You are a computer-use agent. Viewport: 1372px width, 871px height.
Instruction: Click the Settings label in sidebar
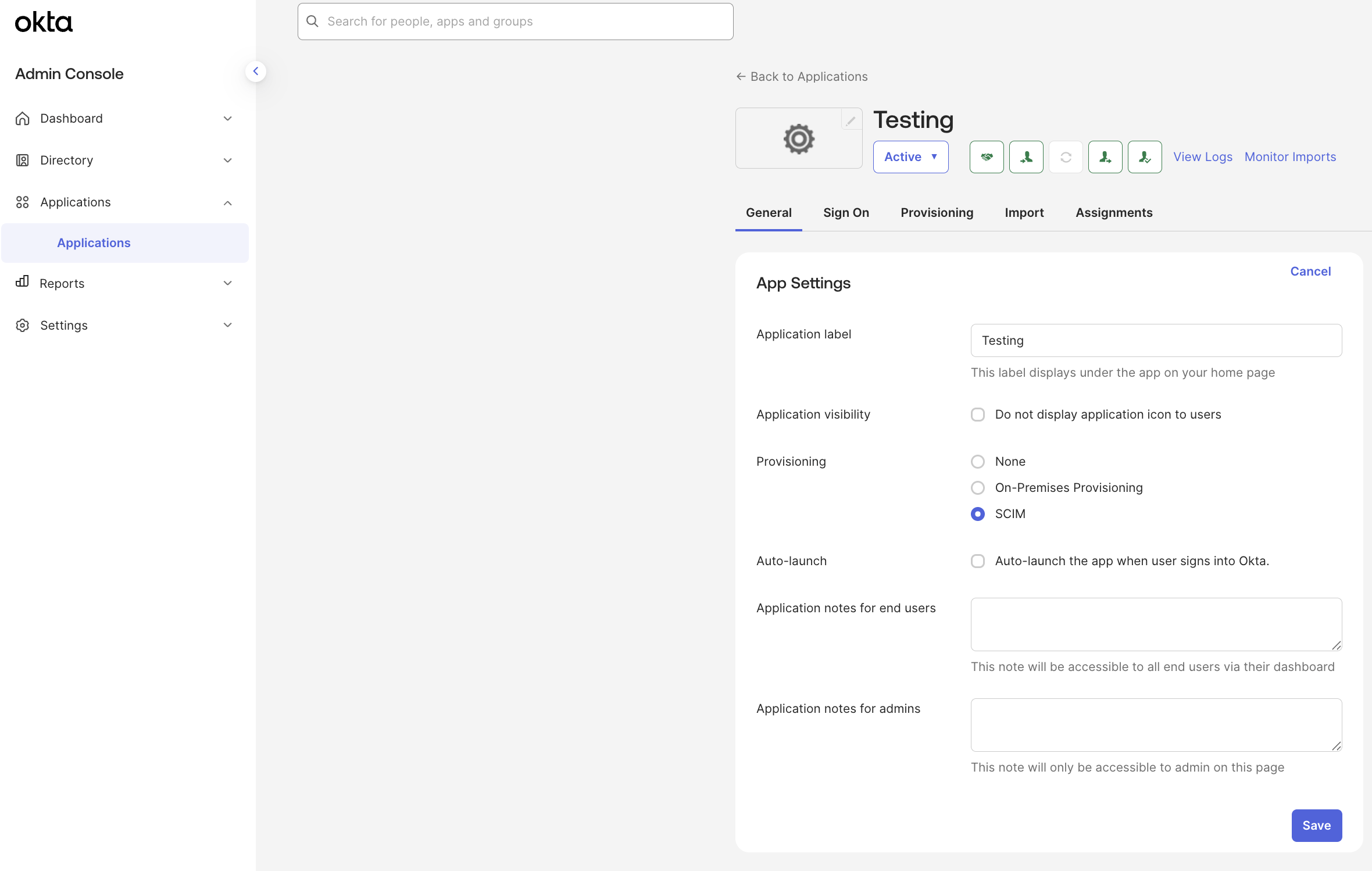pyautogui.click(x=64, y=325)
